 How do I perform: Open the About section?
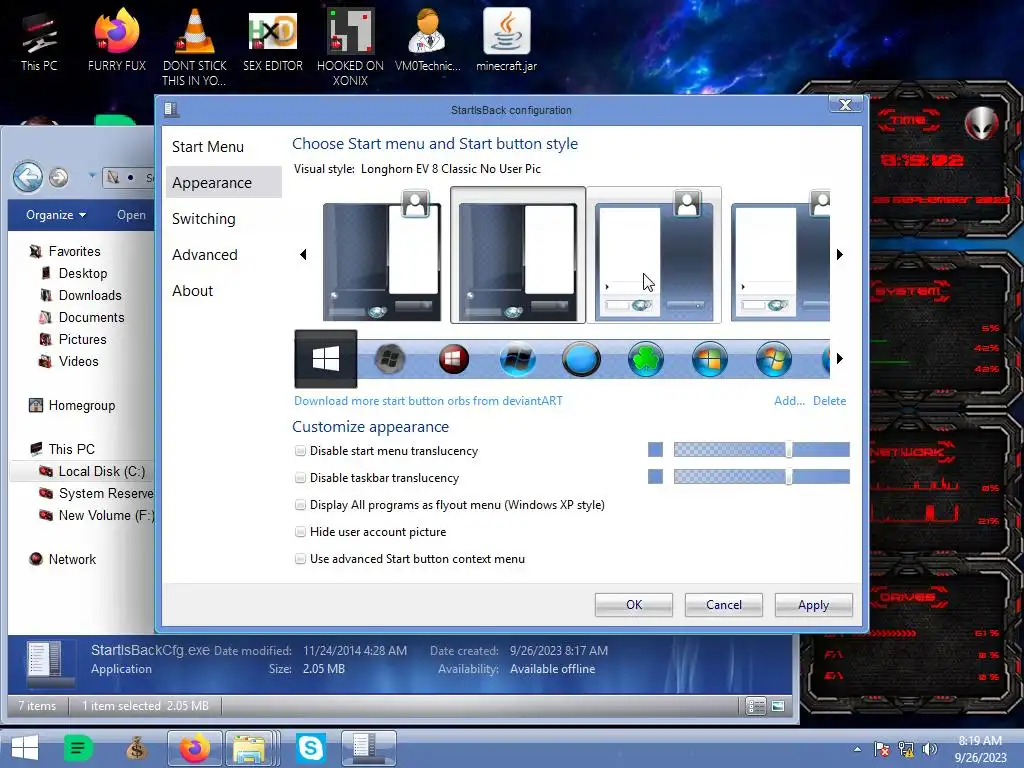tap(193, 291)
